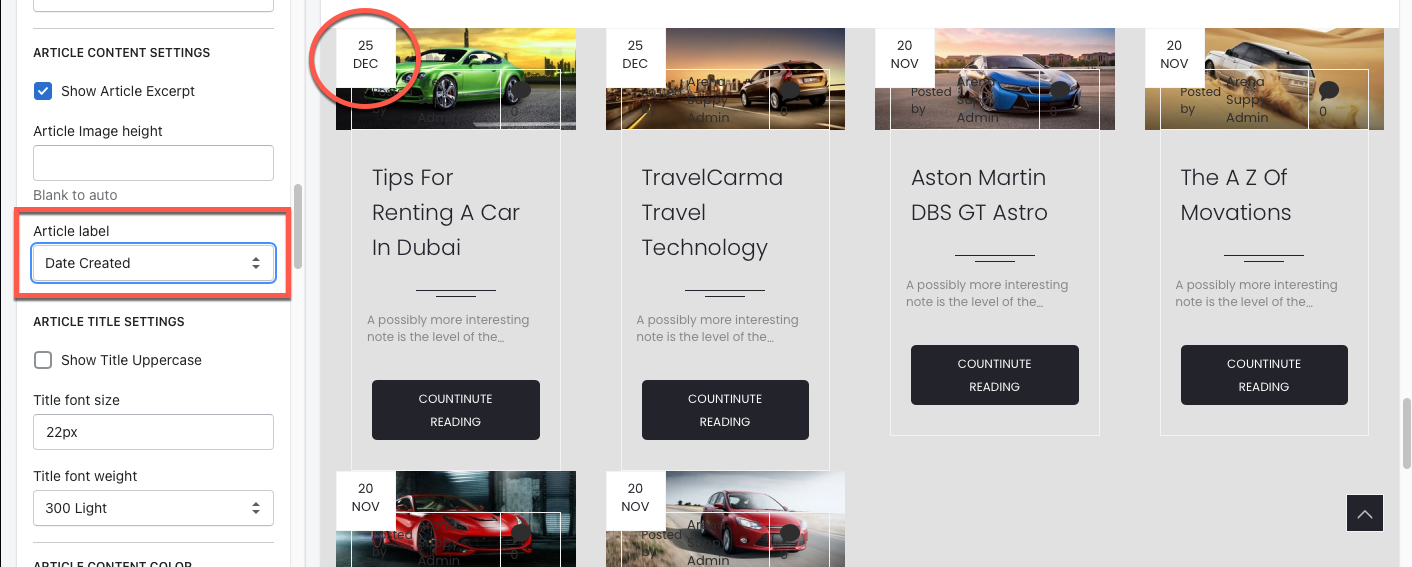
Task: Click comment bubble icon on Aston Martin card
Action: click(1059, 91)
